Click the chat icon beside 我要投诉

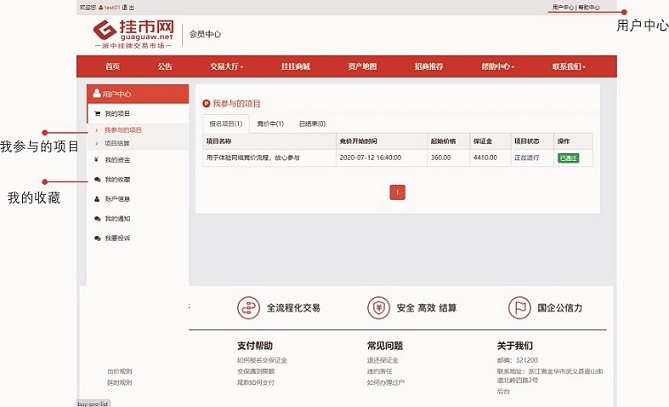97,238
